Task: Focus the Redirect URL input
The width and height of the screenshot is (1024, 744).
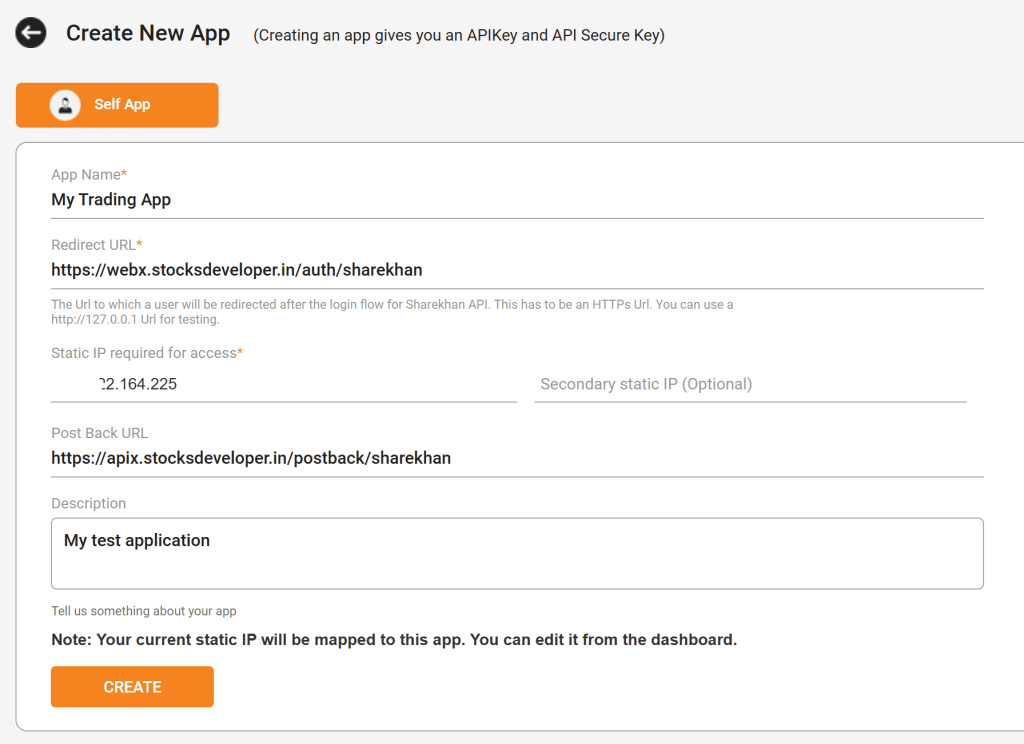Action: pyautogui.click(x=517, y=270)
